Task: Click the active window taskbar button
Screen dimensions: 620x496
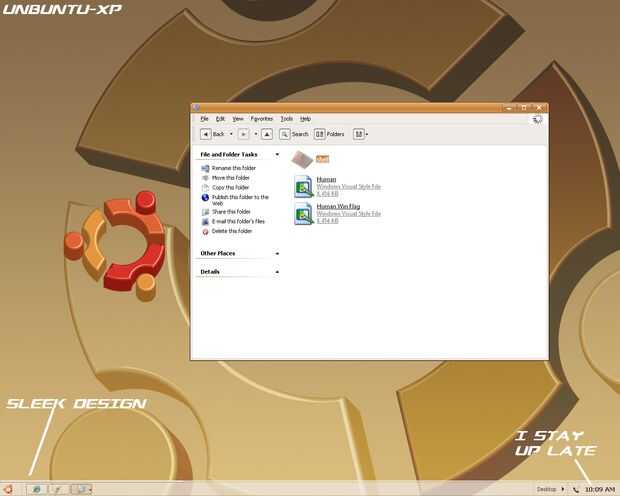Action: [81, 490]
